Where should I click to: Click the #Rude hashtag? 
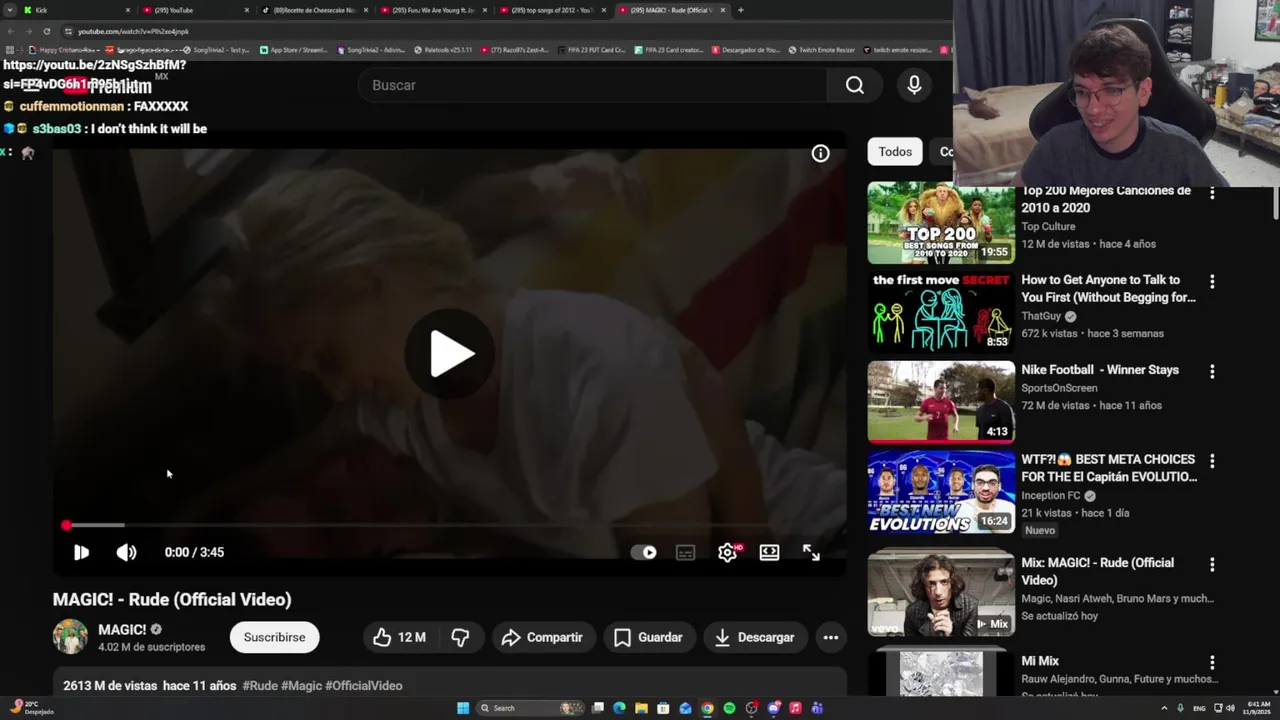pos(260,686)
